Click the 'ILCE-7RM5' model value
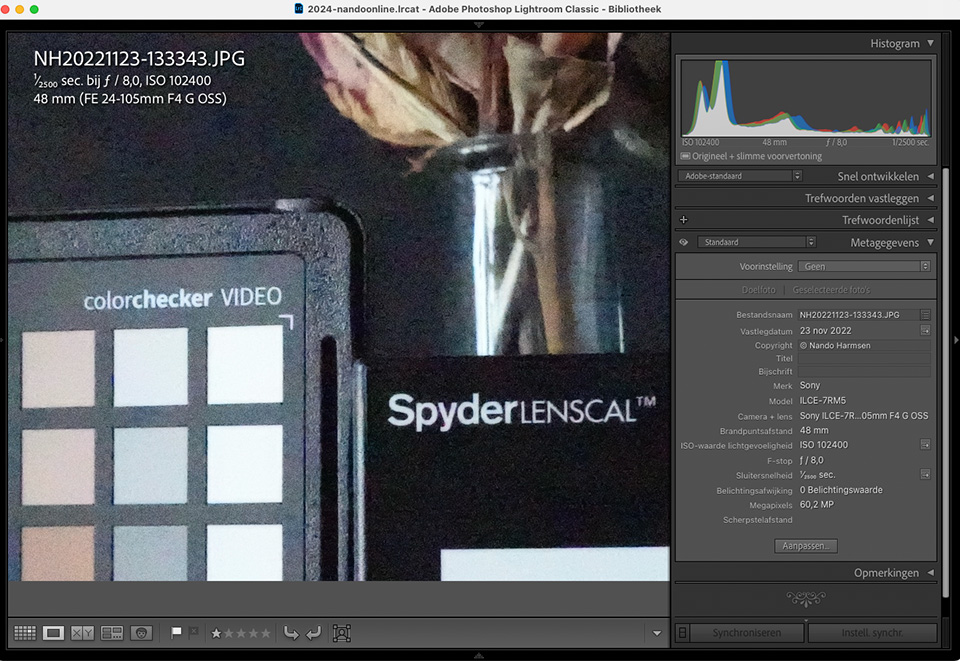This screenshot has height=661, width=960. click(823, 400)
